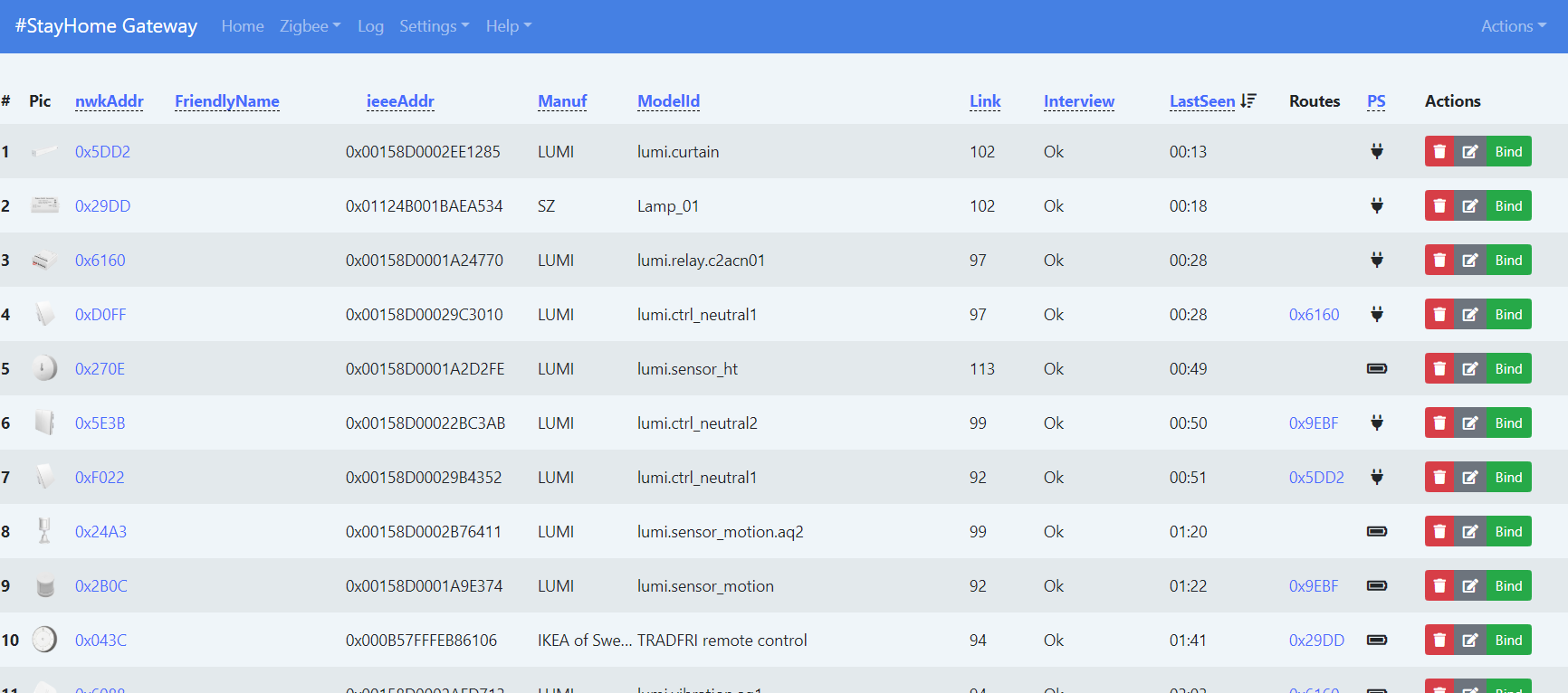
Task: Edit the lumi.sensor_motion.aq2 device entry
Action: click(1470, 531)
